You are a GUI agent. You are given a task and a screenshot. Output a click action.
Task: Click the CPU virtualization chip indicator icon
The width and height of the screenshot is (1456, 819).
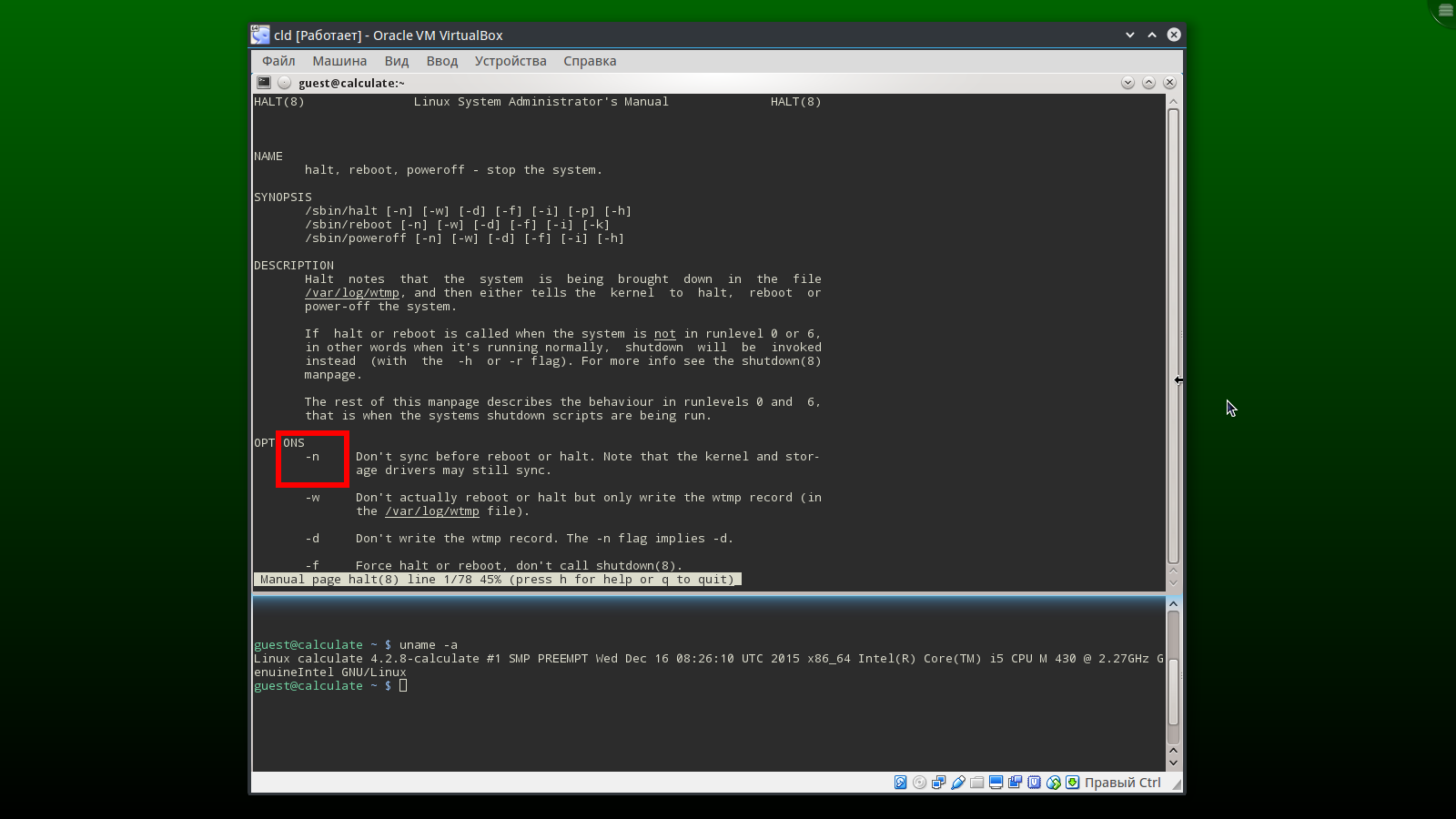coord(1034,783)
